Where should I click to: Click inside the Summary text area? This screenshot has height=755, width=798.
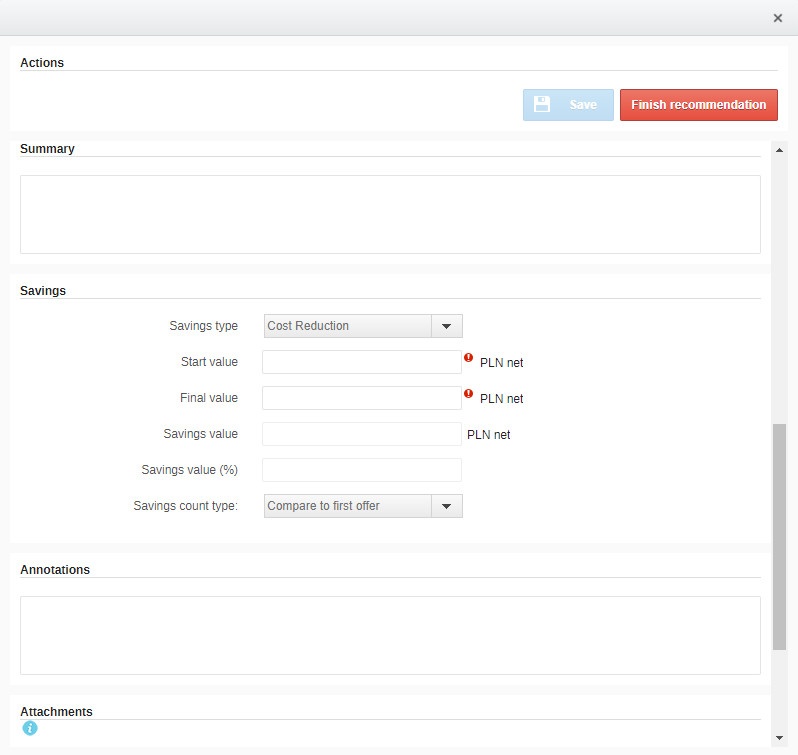(390, 214)
